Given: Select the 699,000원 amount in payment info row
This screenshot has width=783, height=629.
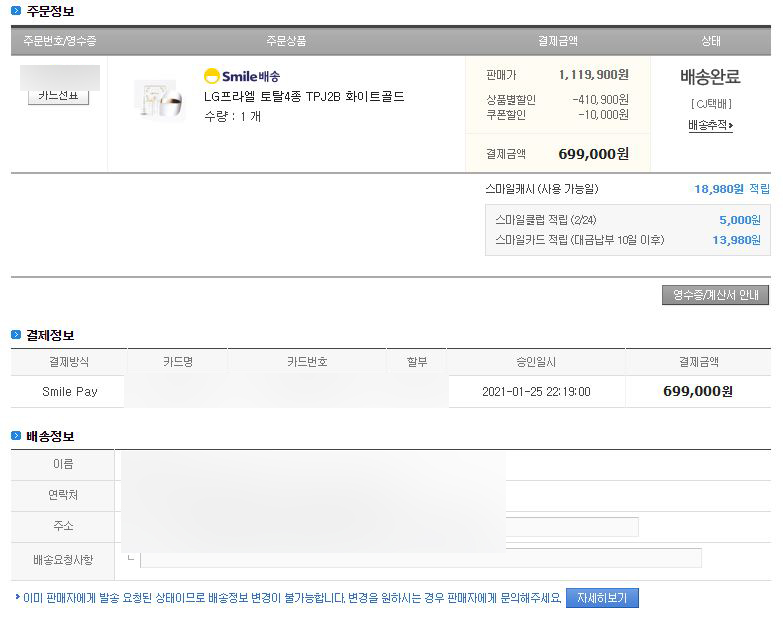Looking at the screenshot, I should click(698, 391).
